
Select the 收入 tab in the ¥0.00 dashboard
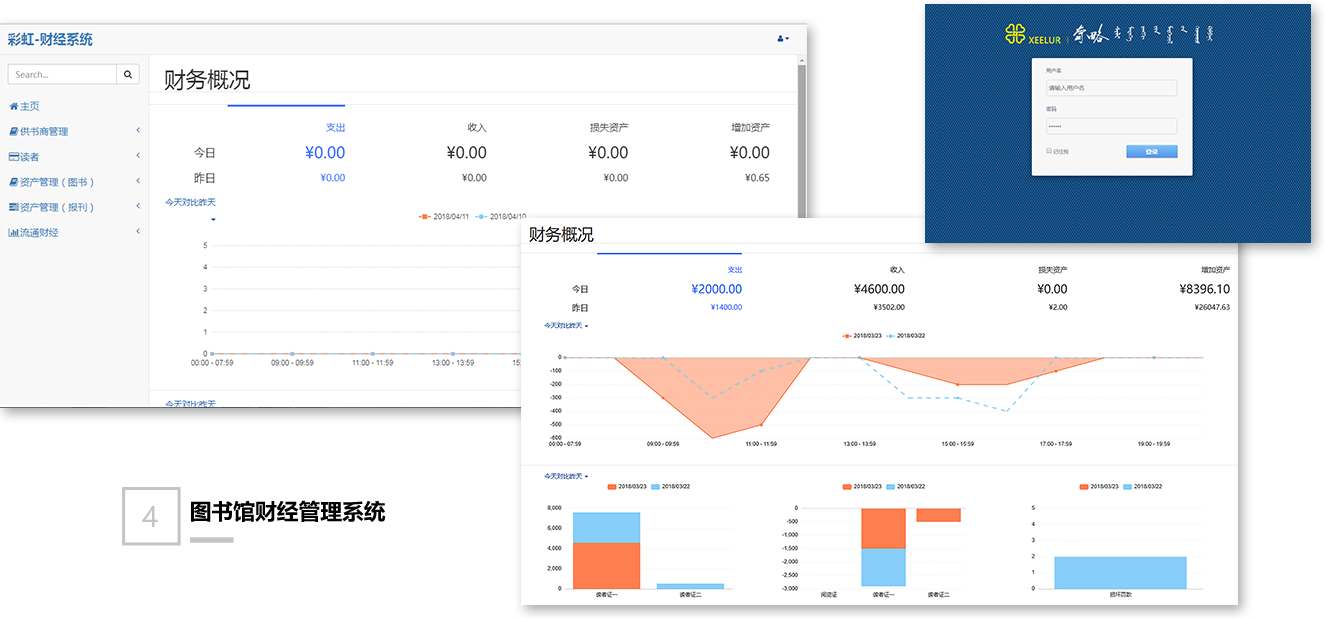coord(477,127)
